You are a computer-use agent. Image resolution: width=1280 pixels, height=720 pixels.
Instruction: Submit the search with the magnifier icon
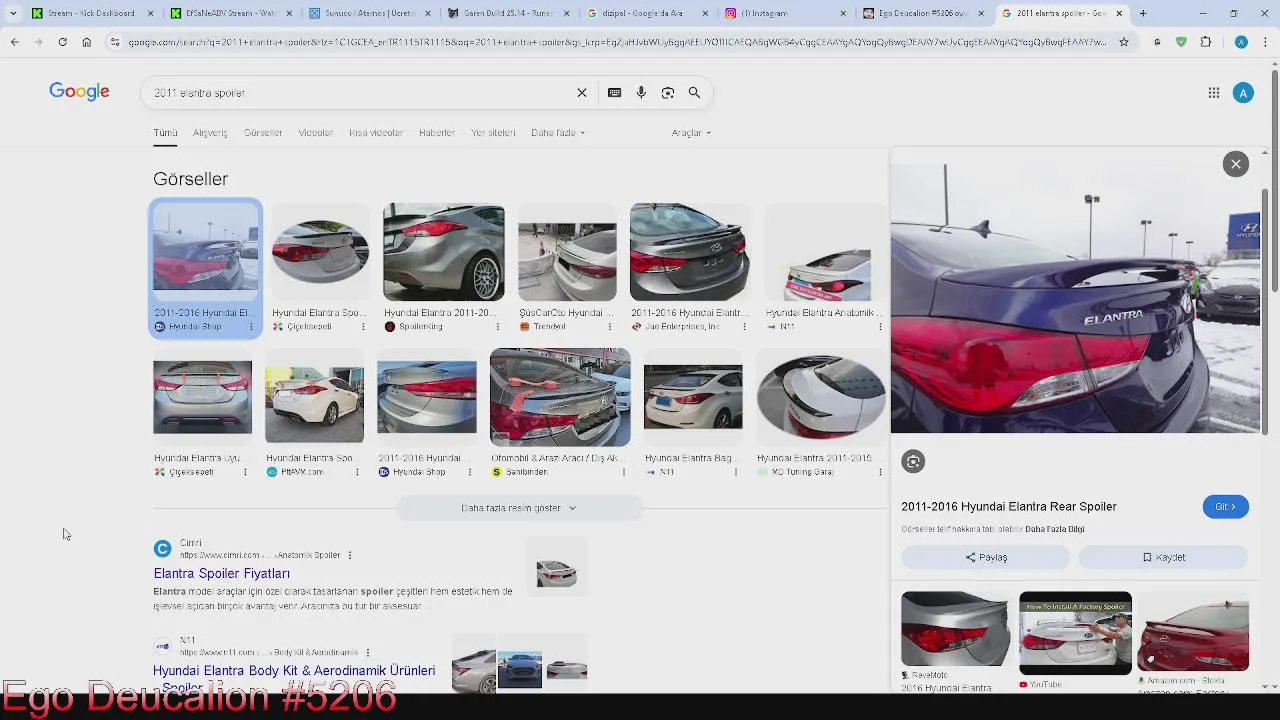click(x=694, y=93)
